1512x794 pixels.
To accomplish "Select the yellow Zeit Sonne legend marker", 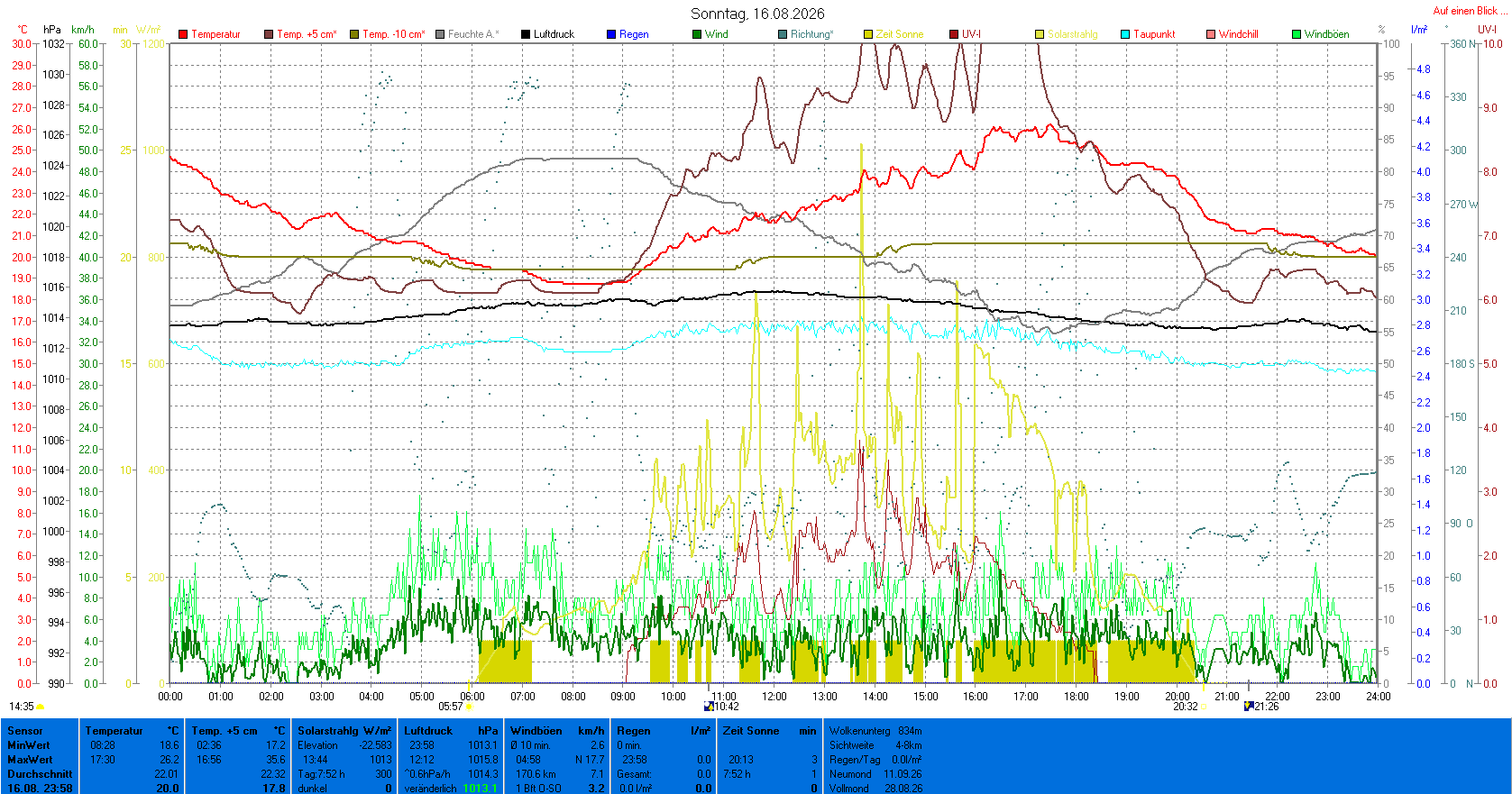I will (x=868, y=34).
